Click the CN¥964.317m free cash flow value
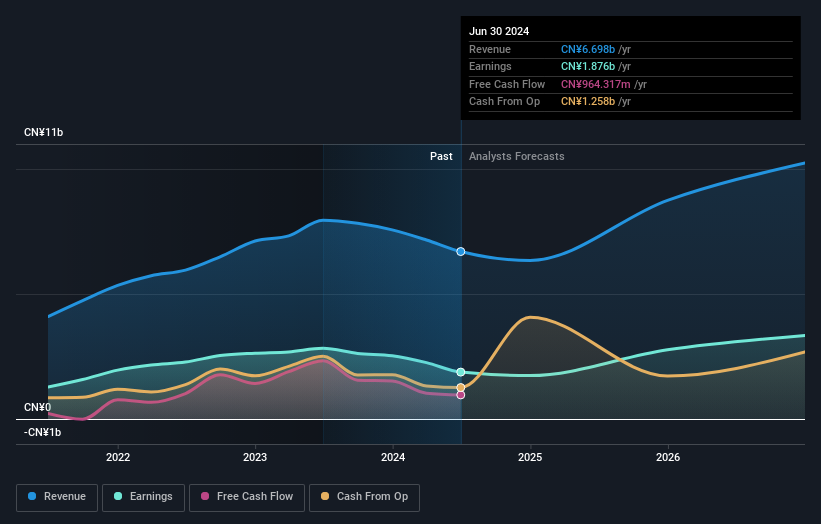 pyautogui.click(x=596, y=84)
